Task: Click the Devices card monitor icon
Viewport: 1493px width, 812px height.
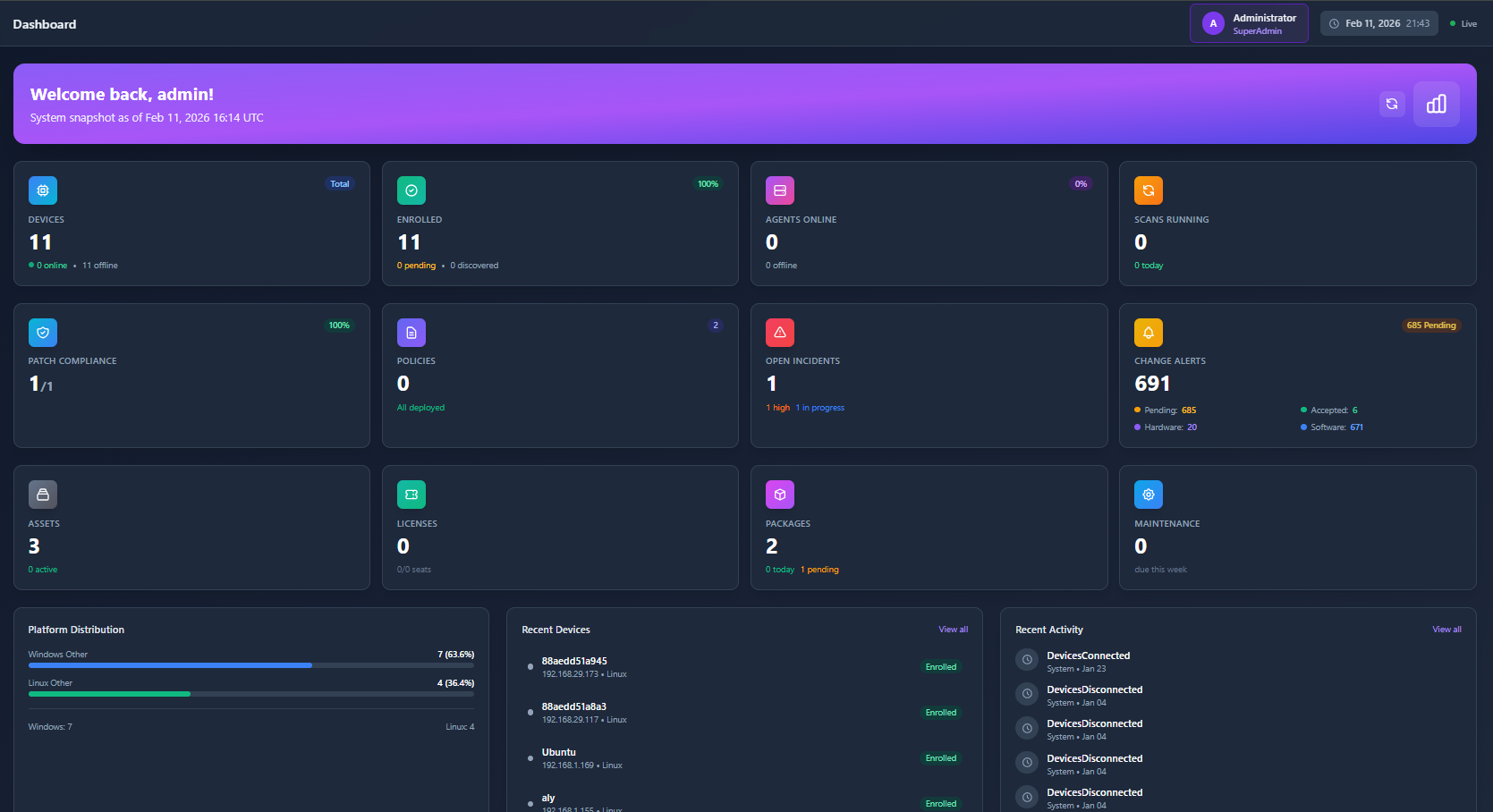Action: (43, 190)
